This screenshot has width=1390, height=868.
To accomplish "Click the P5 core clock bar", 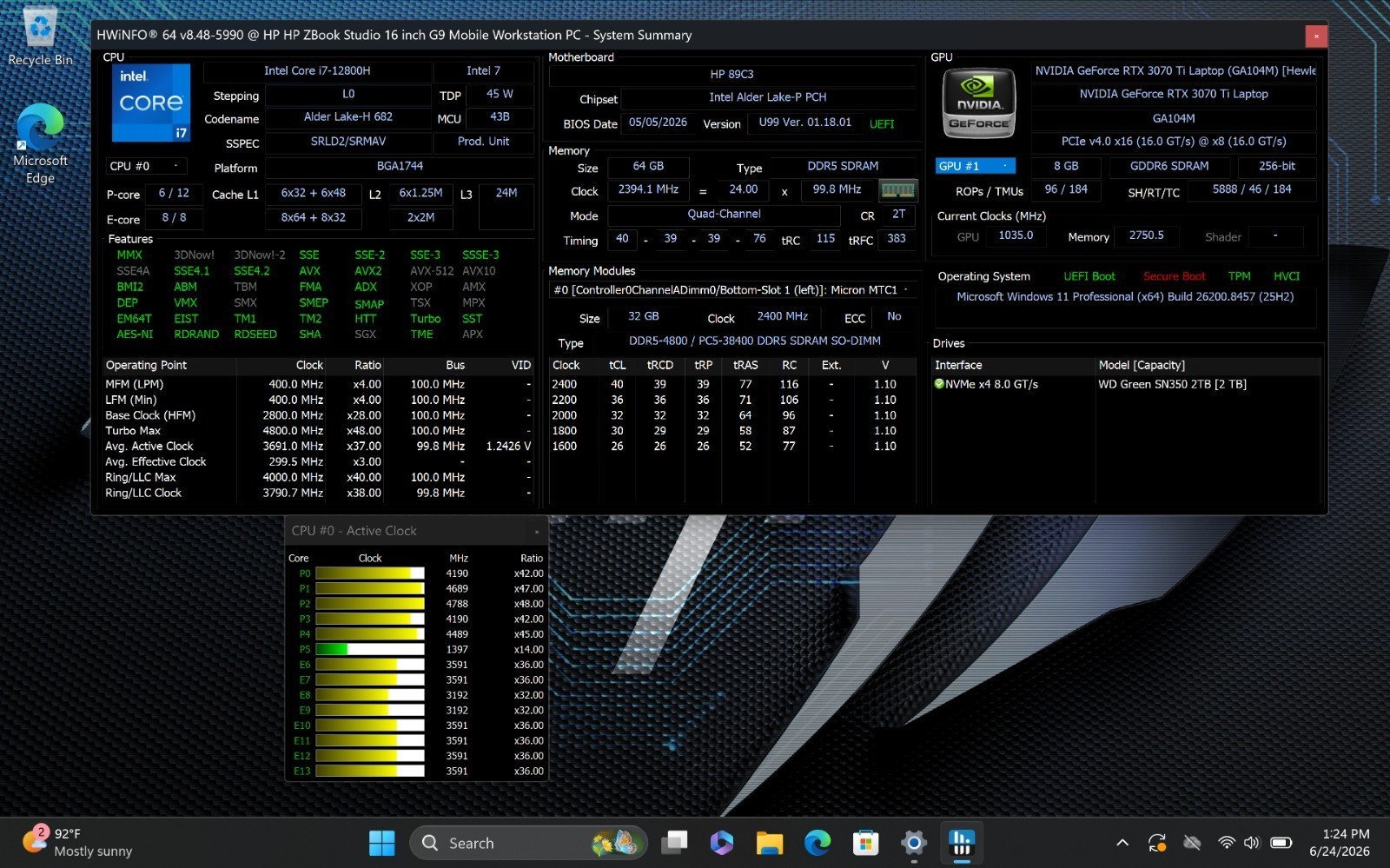I will tap(370, 649).
